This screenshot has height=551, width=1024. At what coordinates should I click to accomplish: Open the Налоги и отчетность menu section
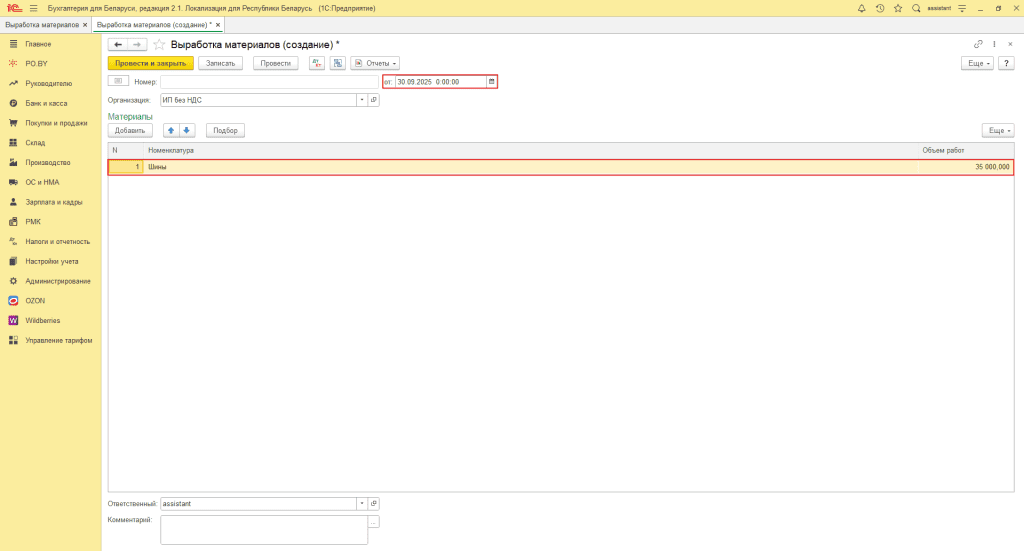pos(57,242)
